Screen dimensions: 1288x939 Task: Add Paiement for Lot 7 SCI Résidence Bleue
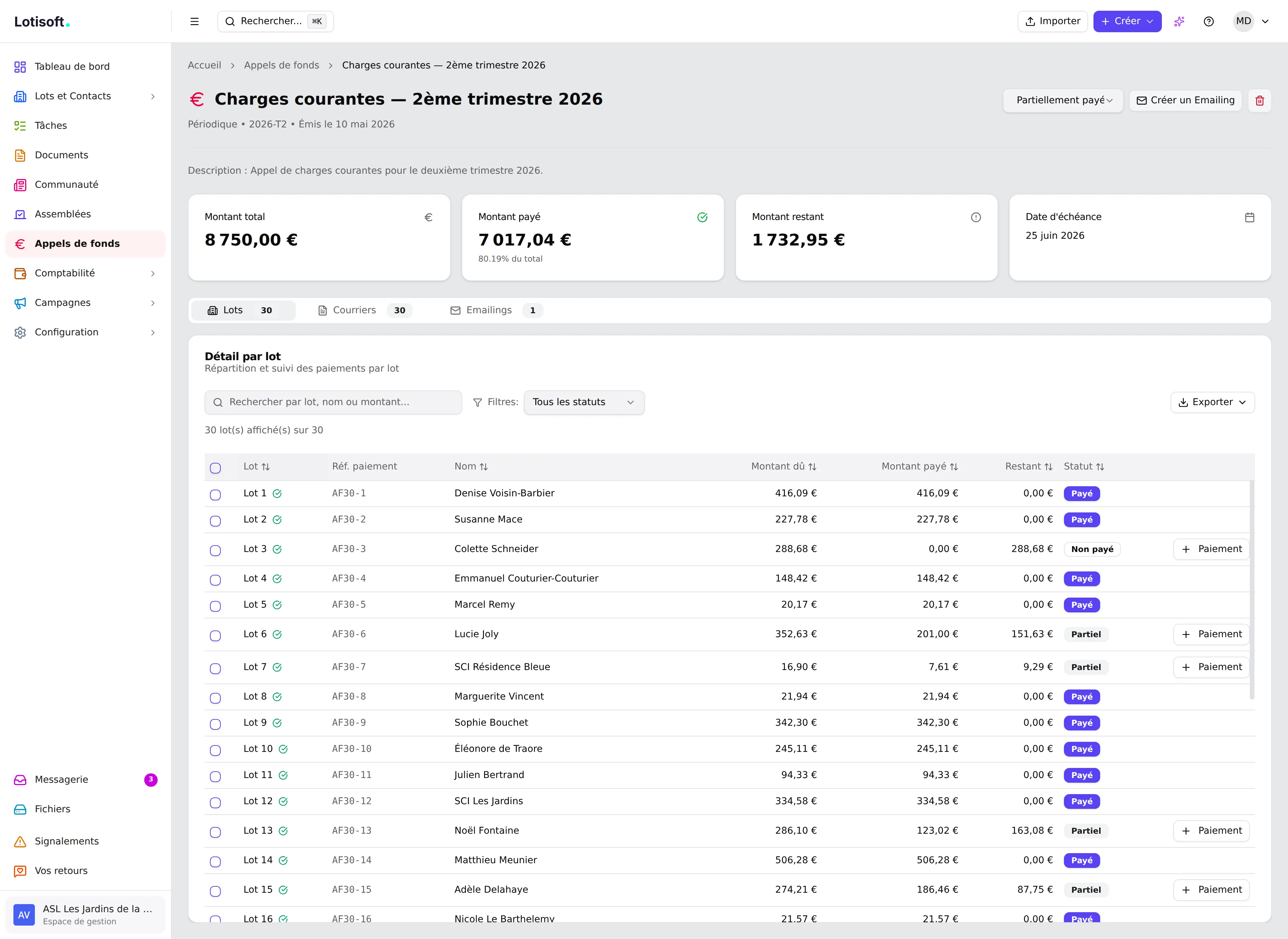tap(1211, 668)
